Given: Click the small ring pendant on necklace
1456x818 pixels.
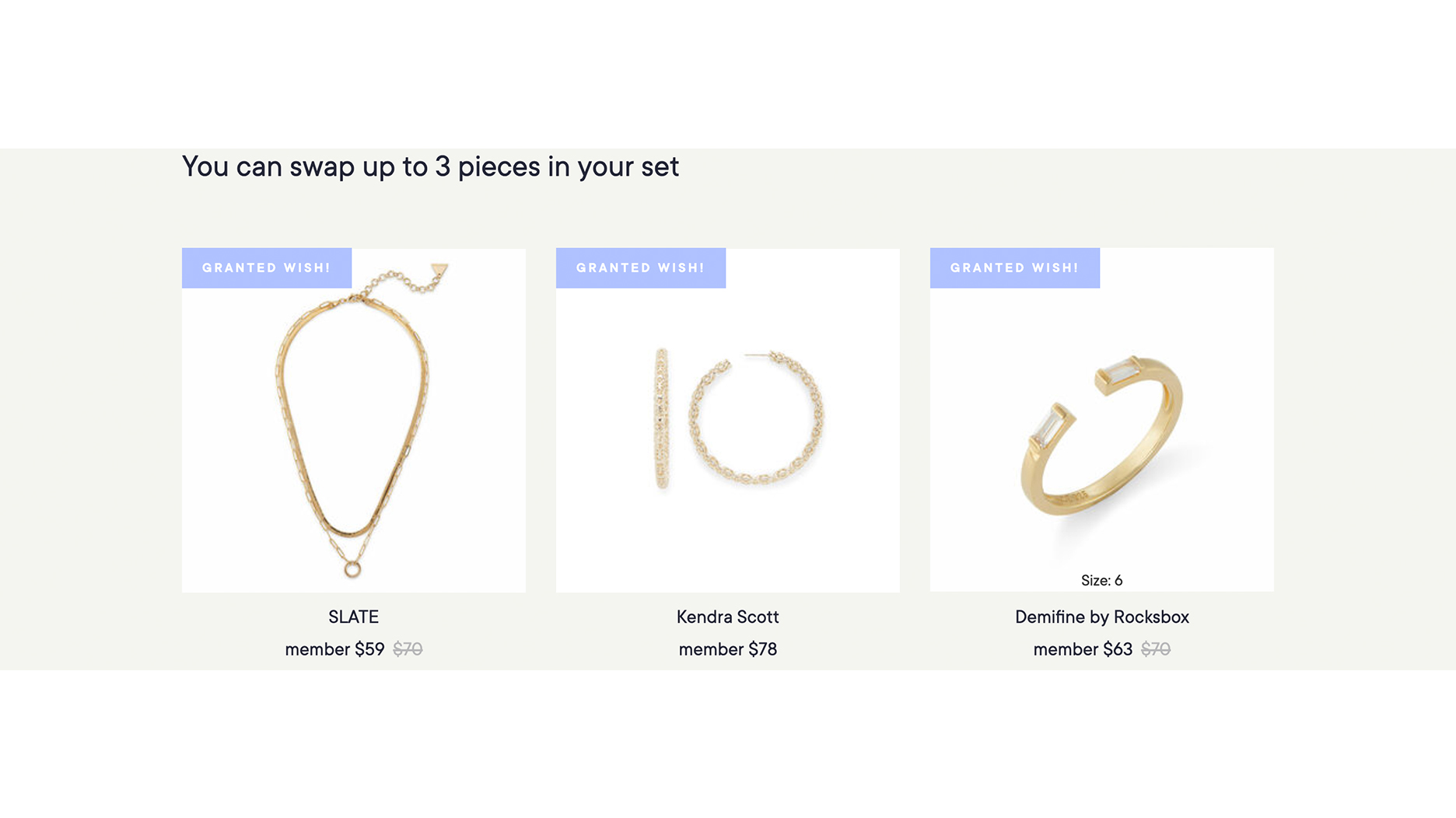Looking at the screenshot, I should tap(352, 570).
